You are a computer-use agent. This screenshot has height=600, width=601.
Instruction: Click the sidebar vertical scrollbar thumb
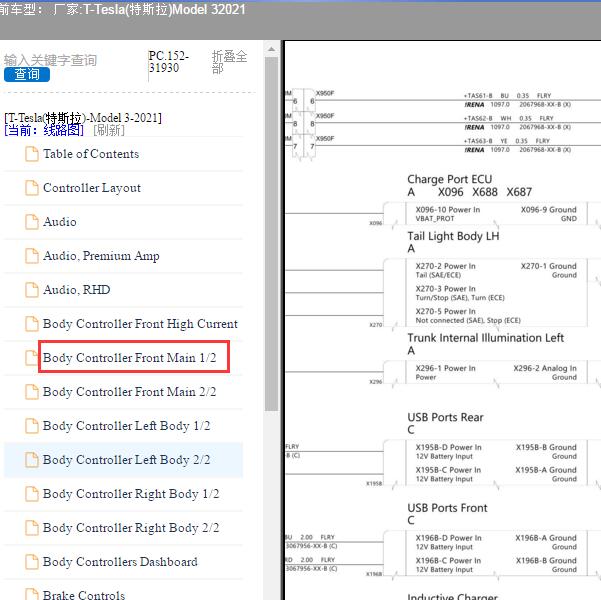(271, 234)
